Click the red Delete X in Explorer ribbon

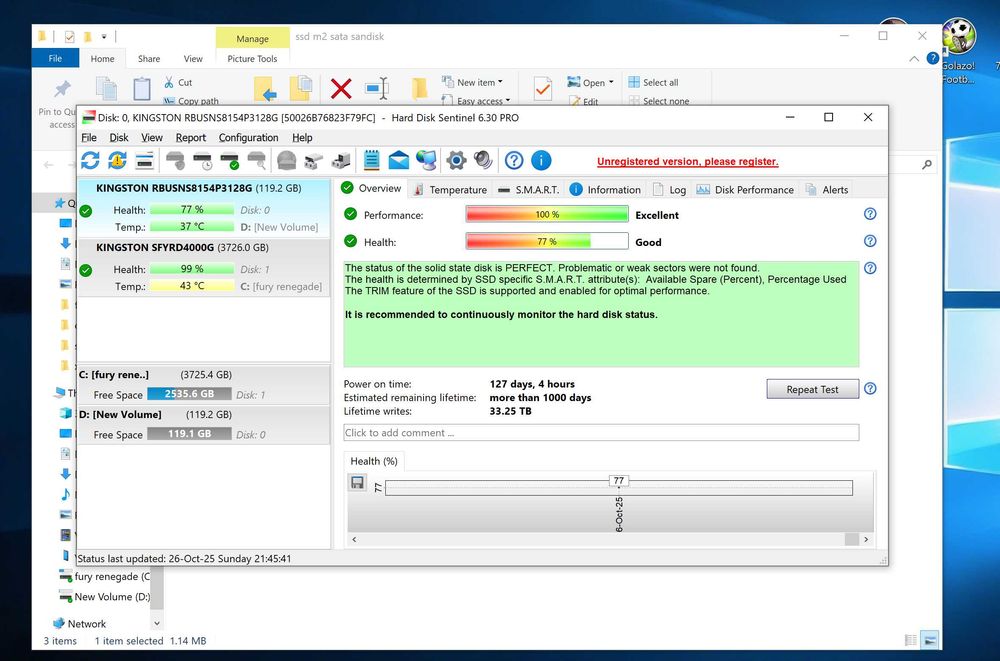(341, 89)
